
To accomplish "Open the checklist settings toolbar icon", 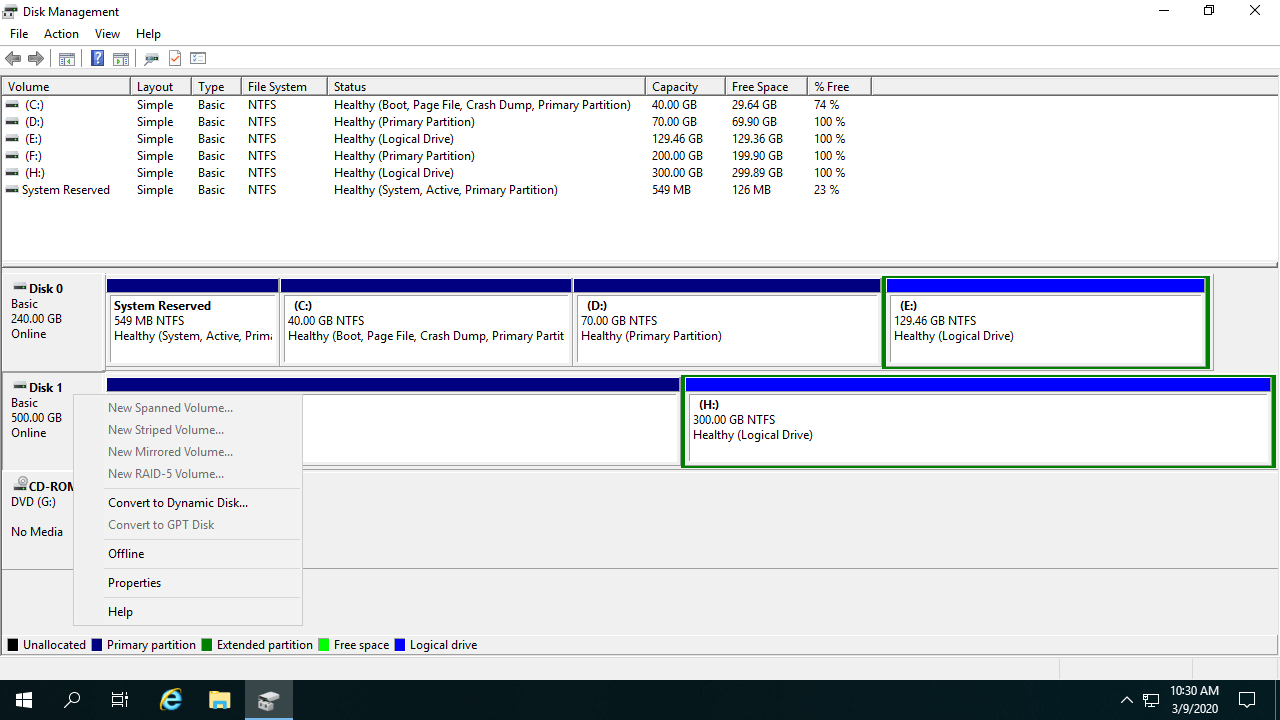I will pyautogui.click(x=198, y=58).
